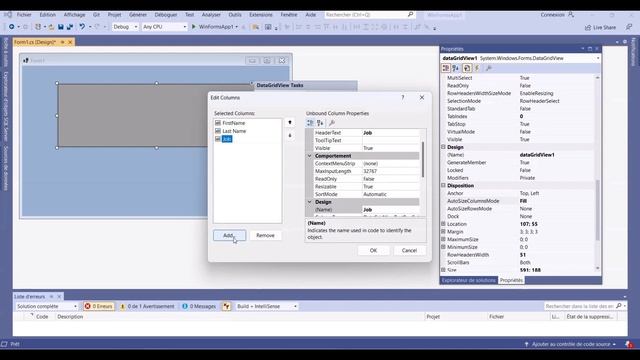Show Events lightning icon in Propriétés panel
Image resolution: width=640 pixels, height=360 pixels.
pos(477,68)
